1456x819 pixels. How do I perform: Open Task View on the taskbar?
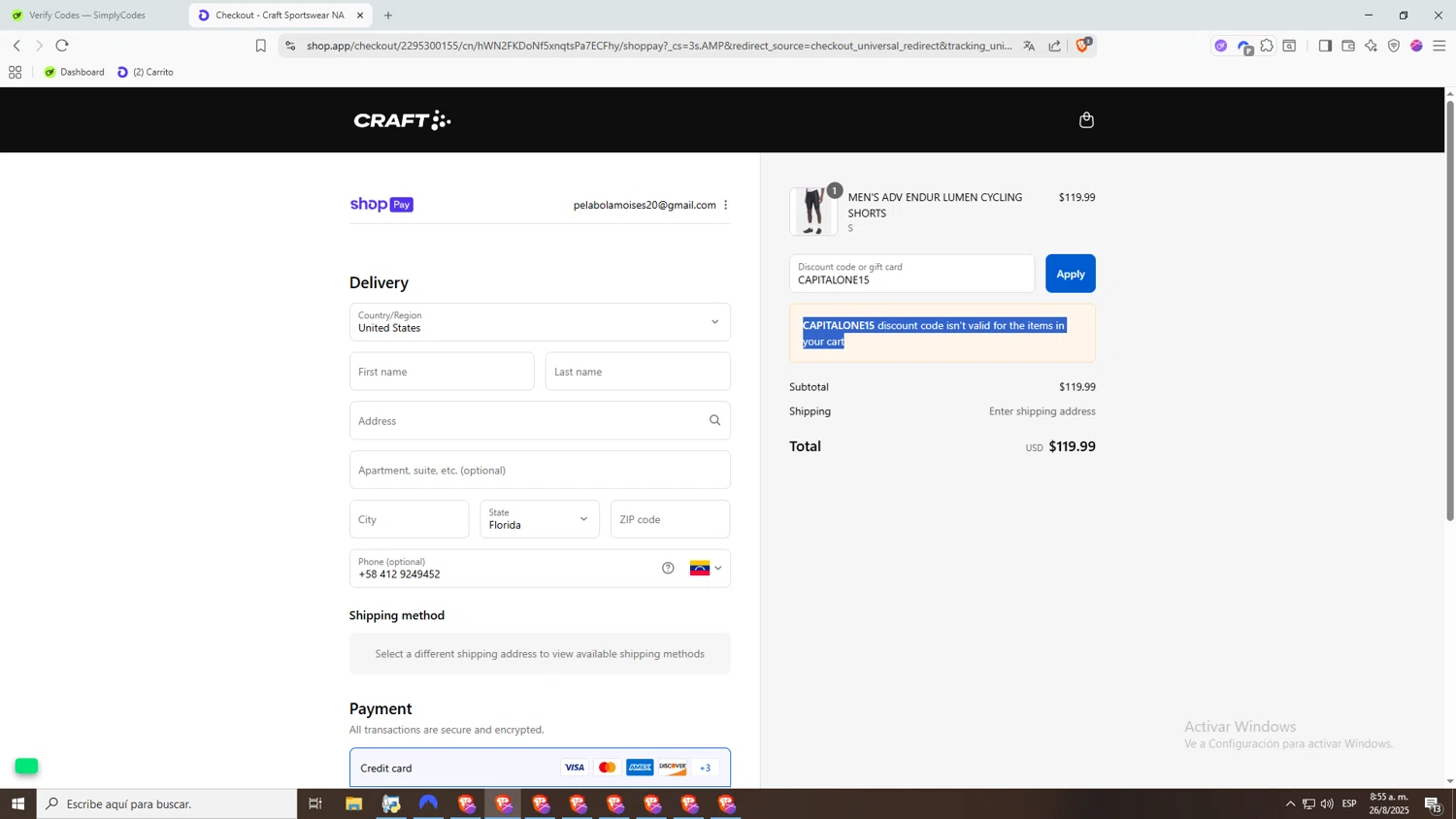click(x=315, y=803)
